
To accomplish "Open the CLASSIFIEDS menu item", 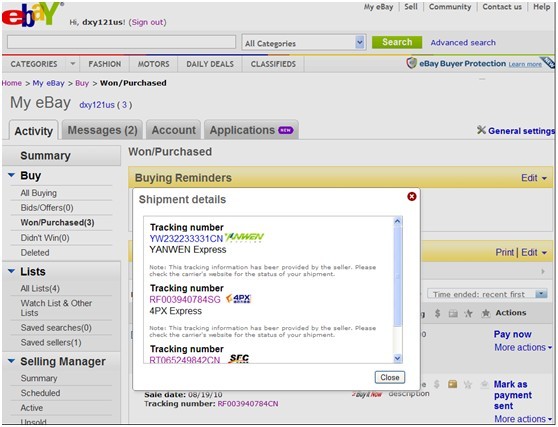I will coord(273,64).
